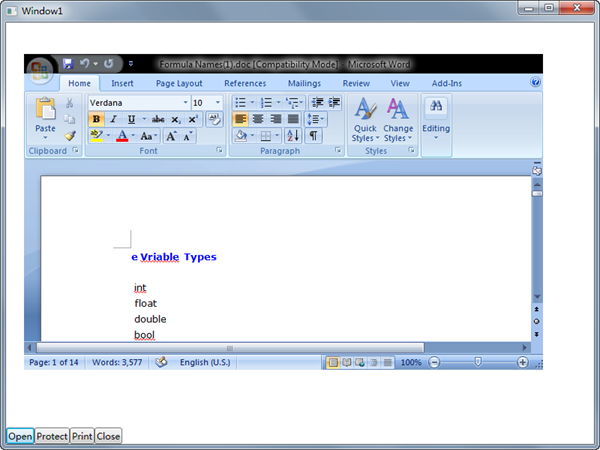The width and height of the screenshot is (600, 450).
Task: Click the Show/Hide paragraph marks icon
Action: (x=314, y=135)
